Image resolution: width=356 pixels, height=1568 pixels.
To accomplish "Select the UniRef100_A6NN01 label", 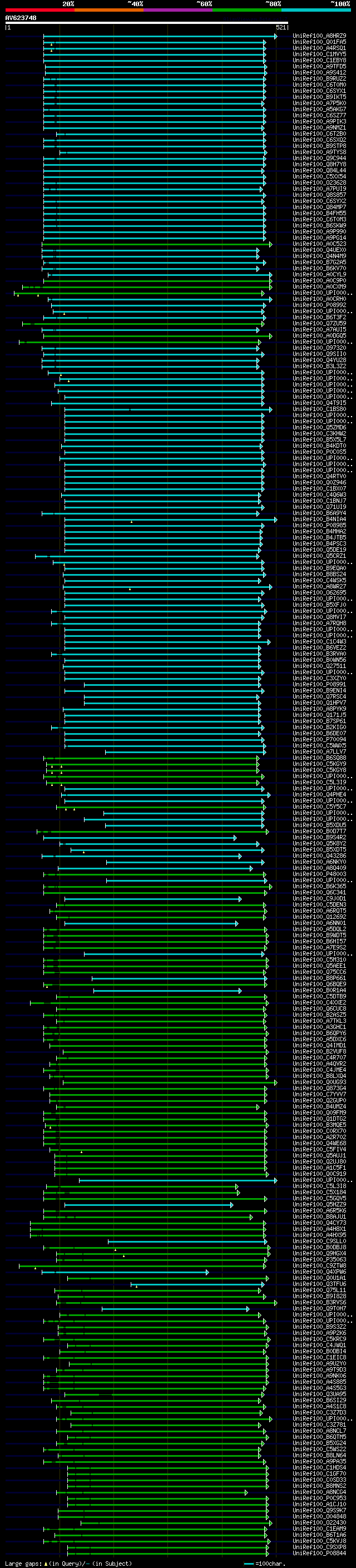I will (319, 923).
